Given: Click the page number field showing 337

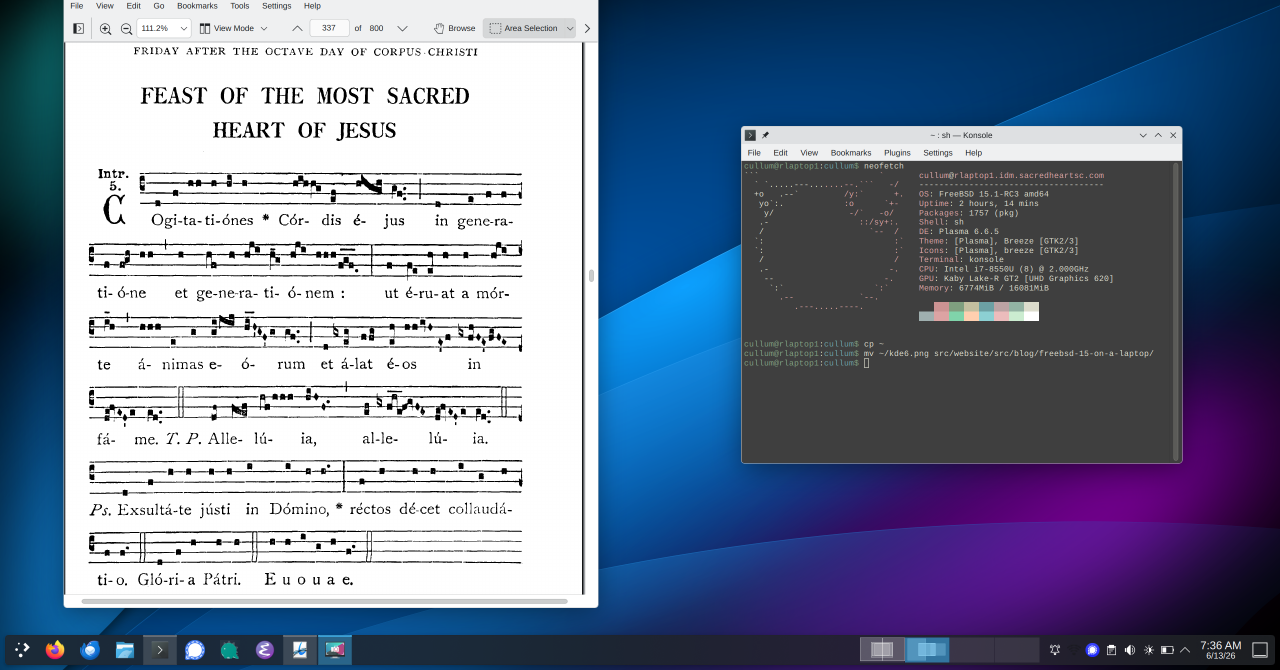Looking at the screenshot, I should 330,28.
